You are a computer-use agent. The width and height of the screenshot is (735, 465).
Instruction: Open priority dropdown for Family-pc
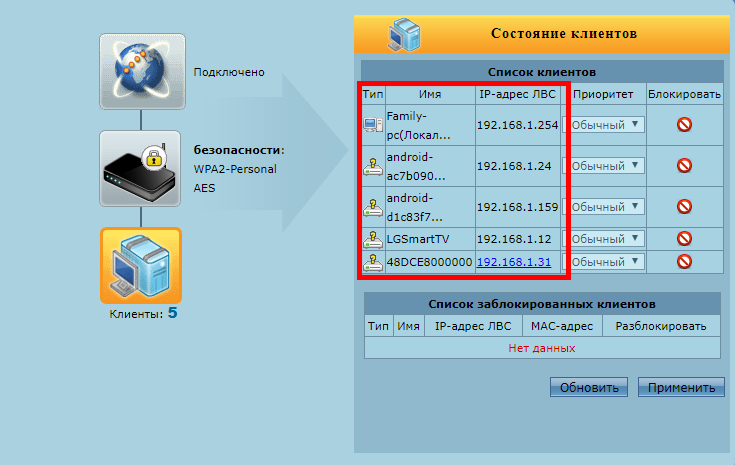pos(604,125)
